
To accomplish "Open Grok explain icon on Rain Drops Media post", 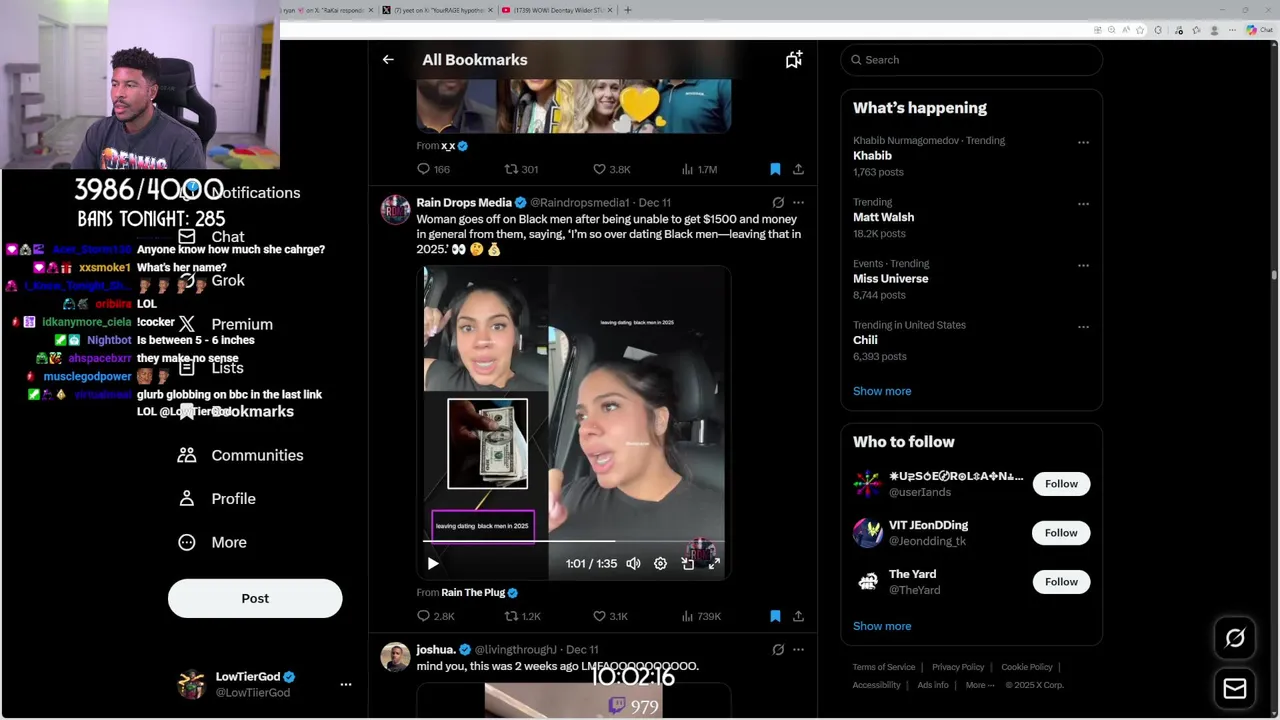I will tap(778, 202).
